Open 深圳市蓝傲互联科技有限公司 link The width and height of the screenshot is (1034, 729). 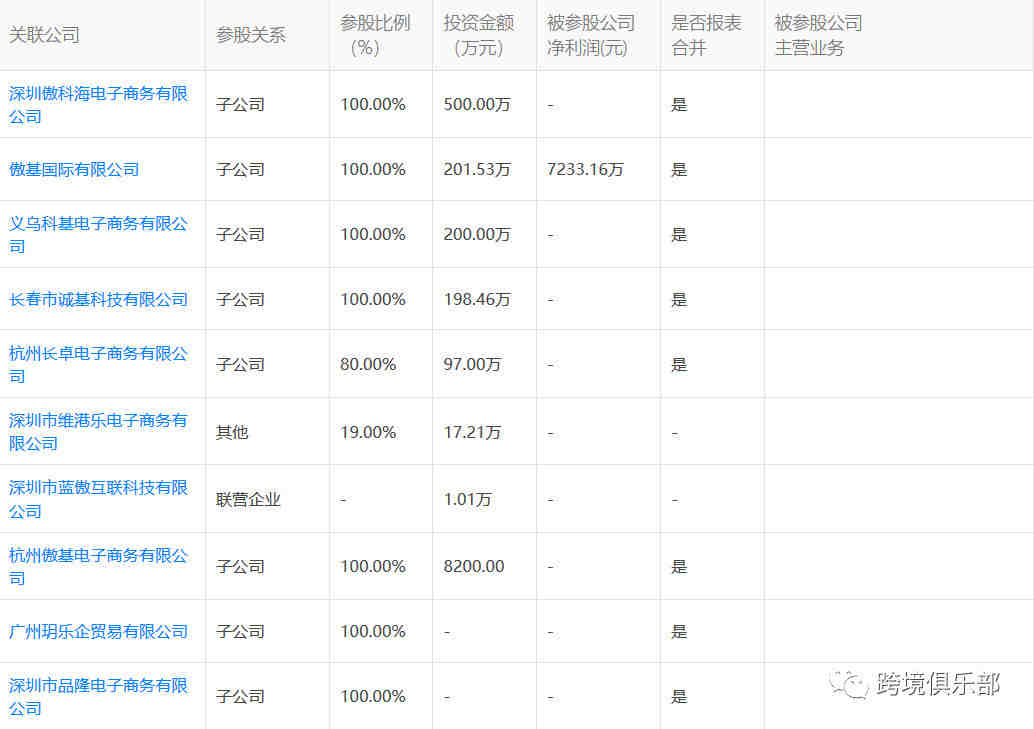tap(98, 499)
